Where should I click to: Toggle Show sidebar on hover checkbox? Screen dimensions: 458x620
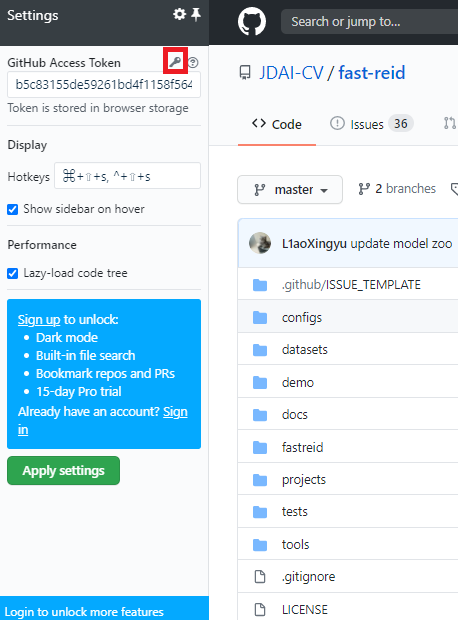[x=13, y=209]
